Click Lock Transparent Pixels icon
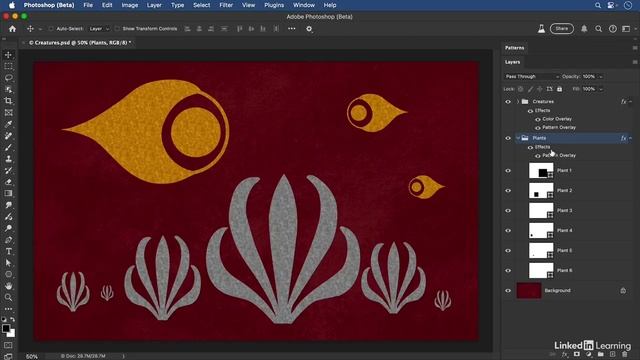This screenshot has width=640, height=360. point(520,89)
